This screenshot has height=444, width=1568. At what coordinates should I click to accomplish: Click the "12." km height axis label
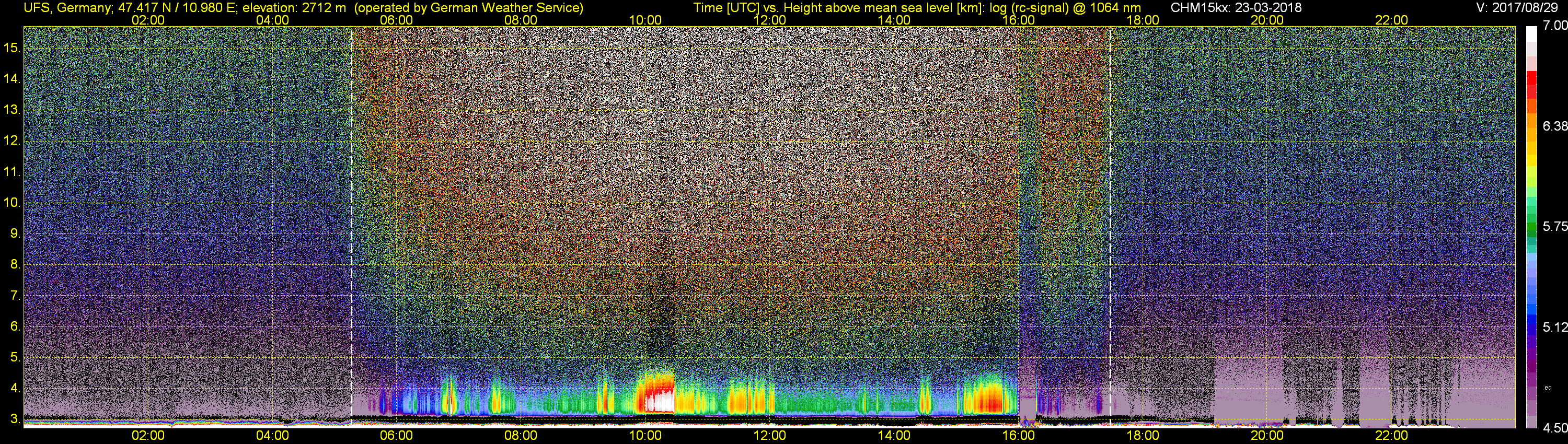coord(12,141)
